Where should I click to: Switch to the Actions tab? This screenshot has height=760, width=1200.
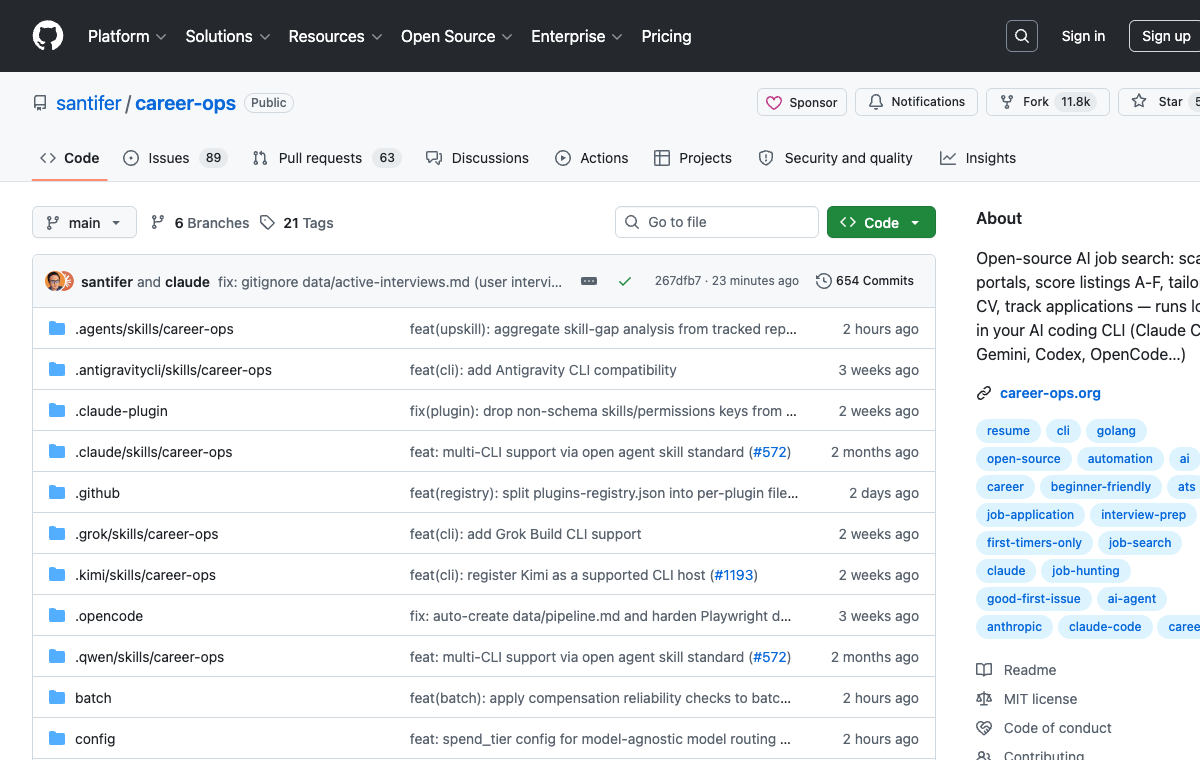[x=591, y=158]
